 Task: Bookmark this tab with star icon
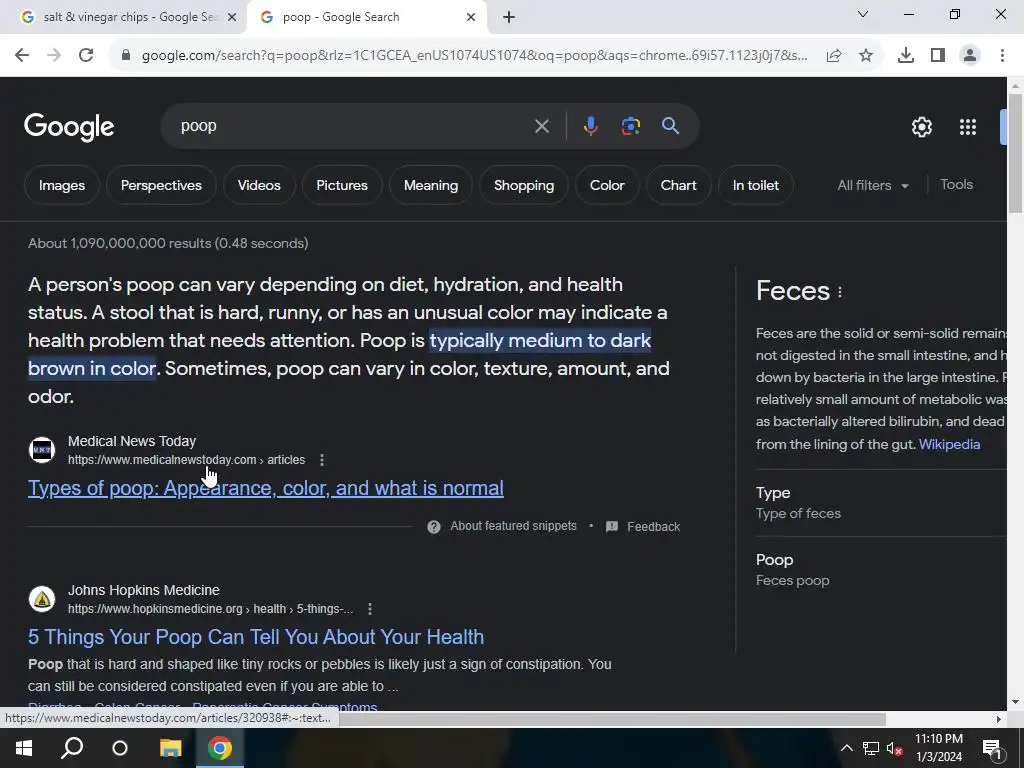(866, 56)
